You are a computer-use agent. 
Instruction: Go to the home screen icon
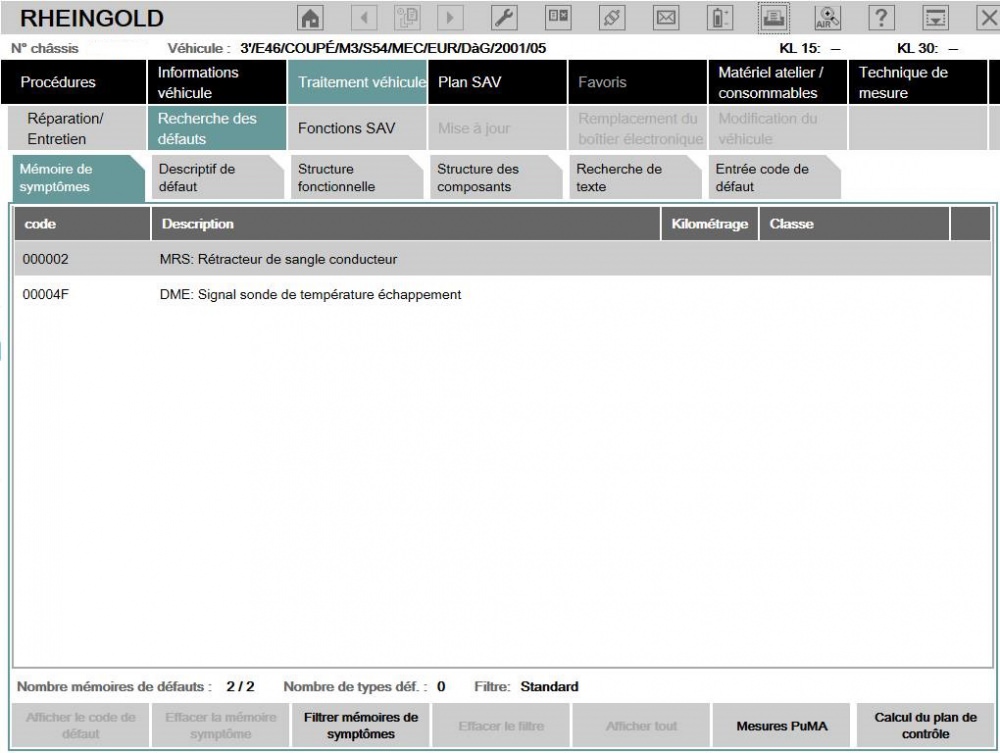pos(311,17)
